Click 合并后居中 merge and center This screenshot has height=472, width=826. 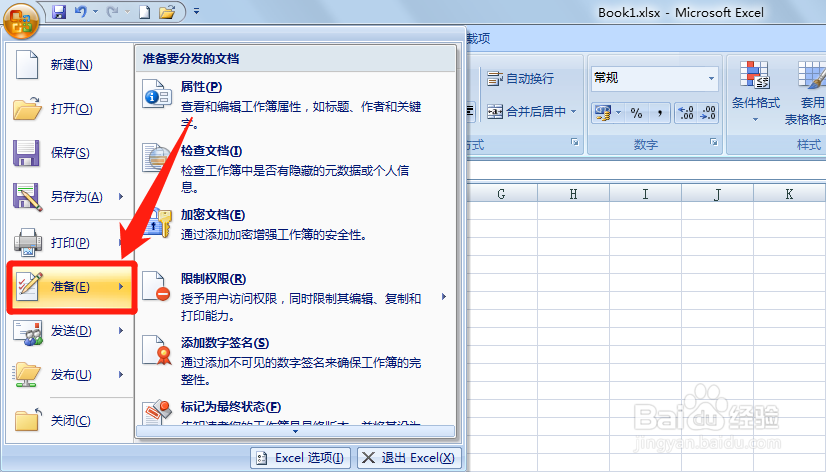(526, 112)
